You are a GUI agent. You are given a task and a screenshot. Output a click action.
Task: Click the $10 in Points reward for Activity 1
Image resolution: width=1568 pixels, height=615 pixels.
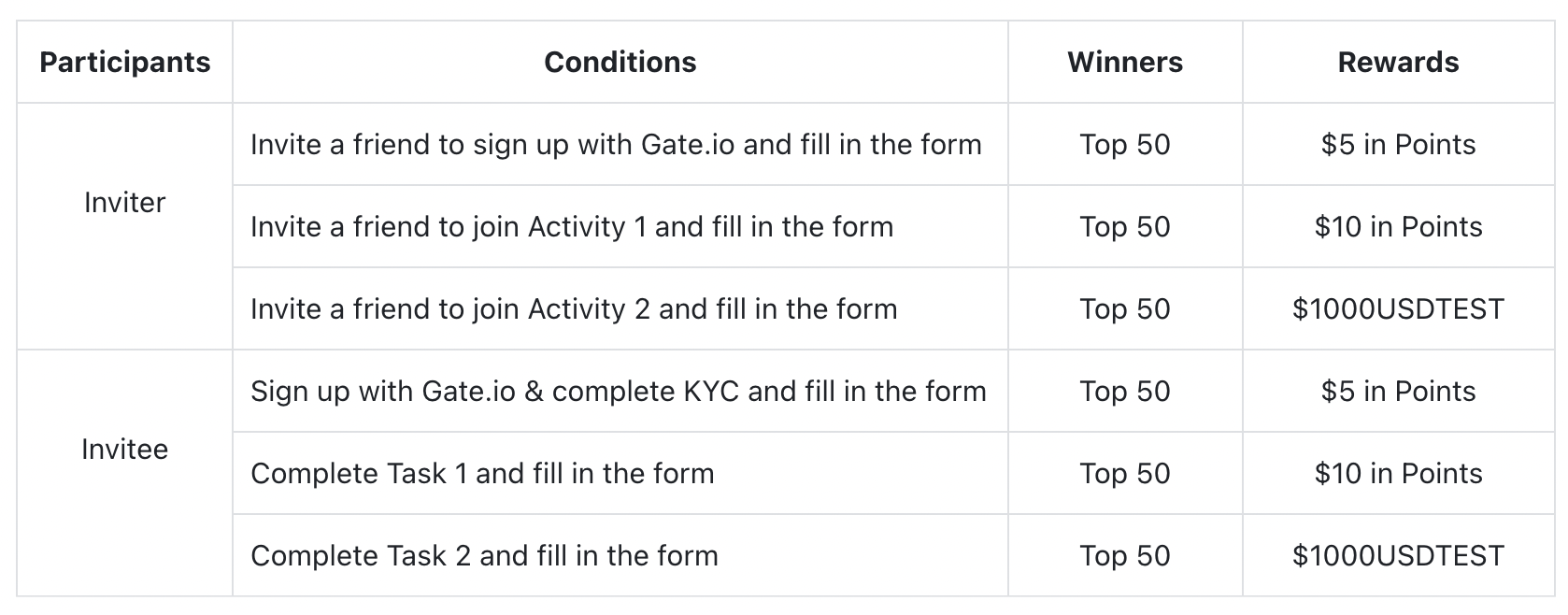point(1398,227)
